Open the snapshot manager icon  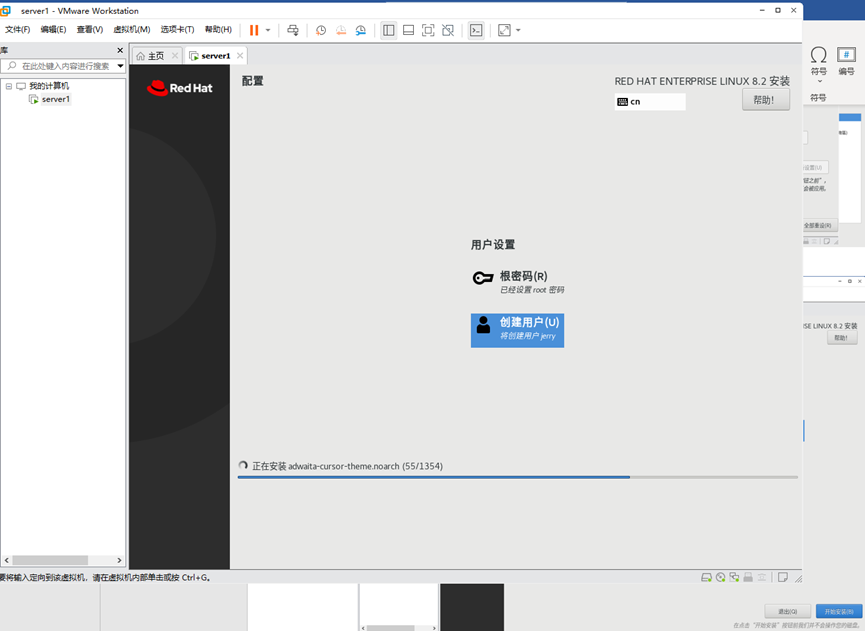click(361, 30)
